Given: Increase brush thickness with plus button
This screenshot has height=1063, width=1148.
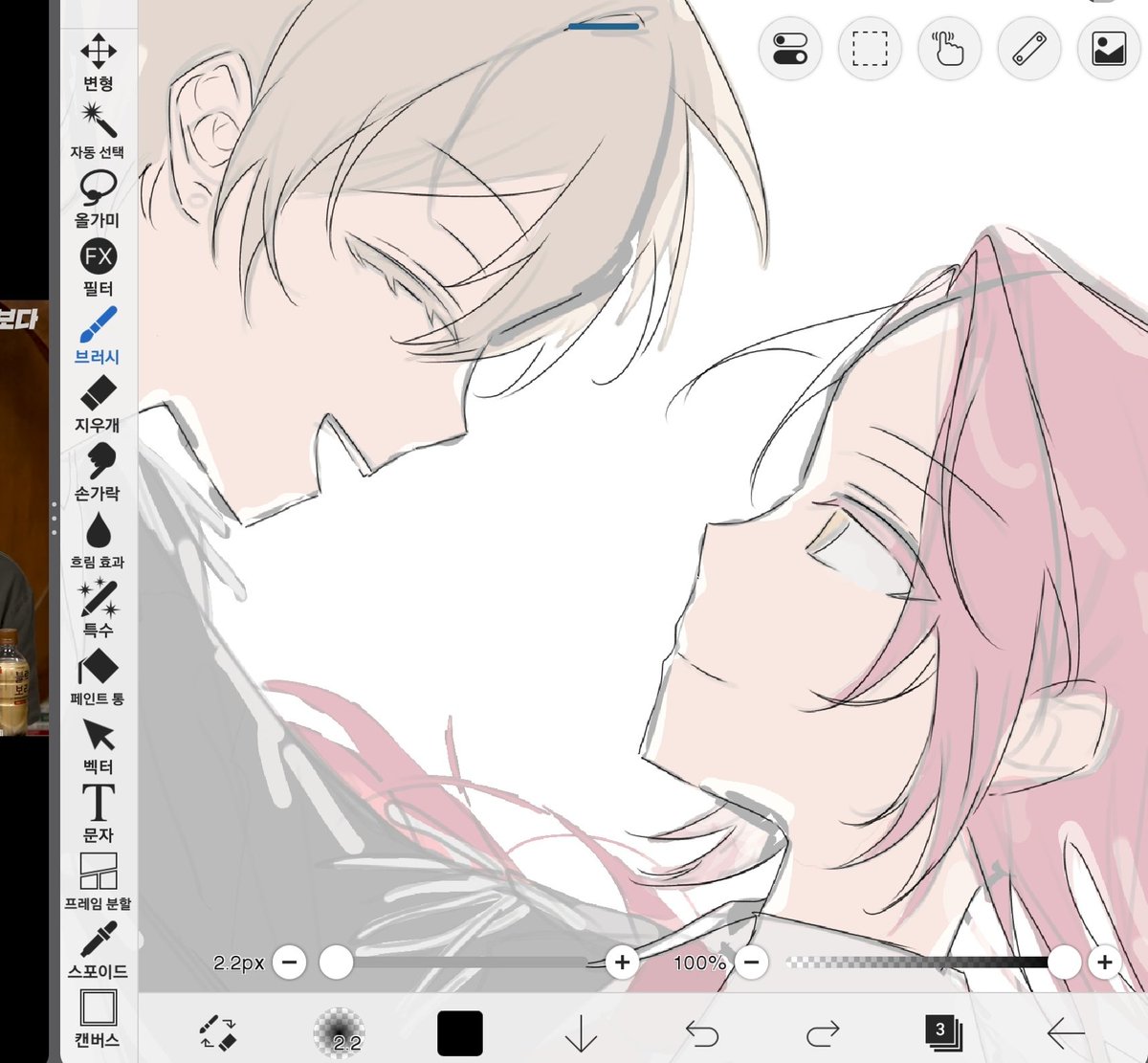Looking at the screenshot, I should point(623,963).
